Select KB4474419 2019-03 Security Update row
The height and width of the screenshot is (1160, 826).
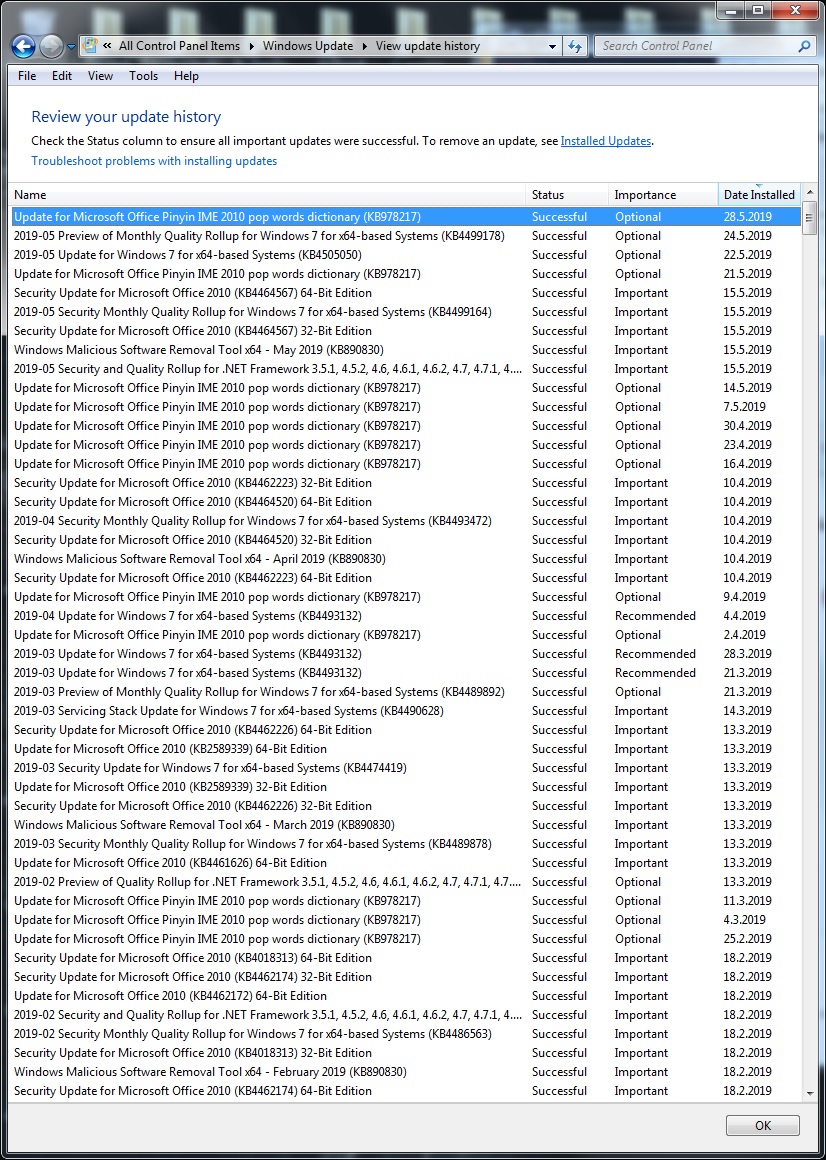pos(405,768)
